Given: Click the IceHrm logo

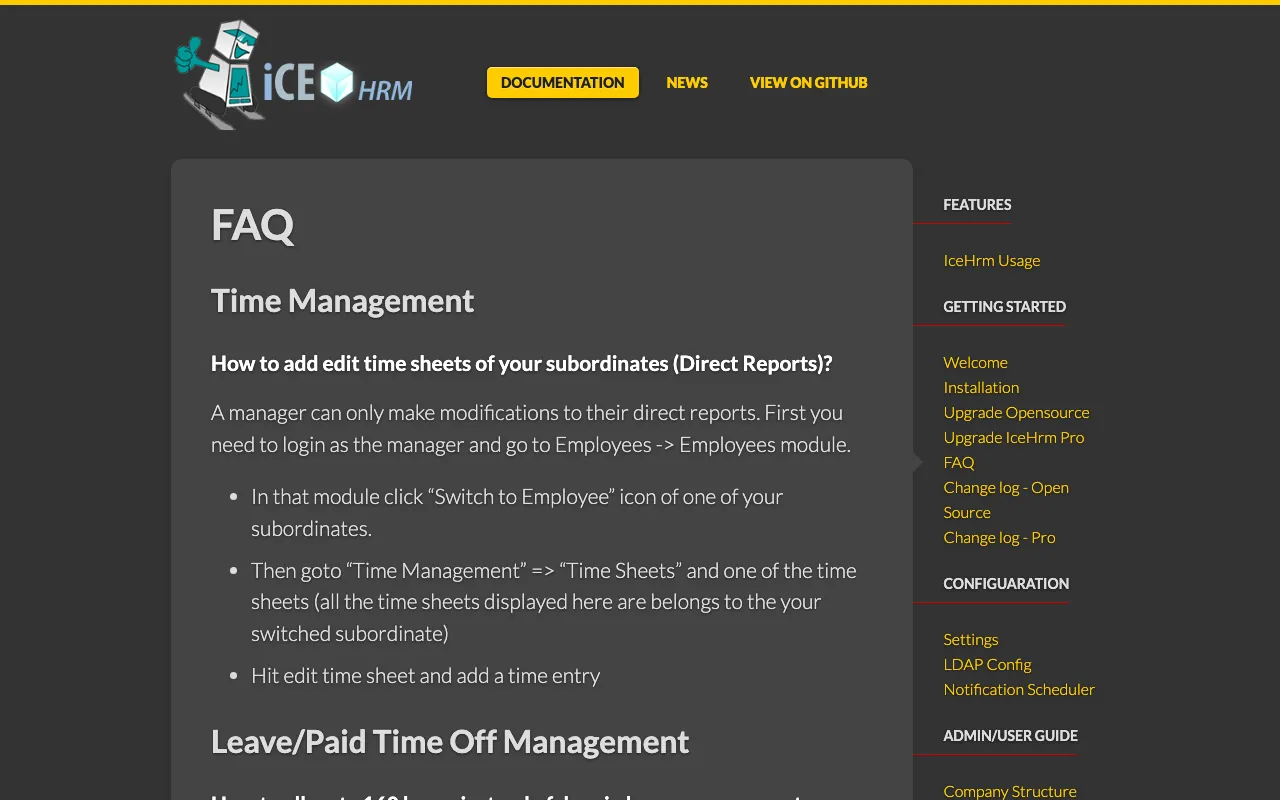Looking at the screenshot, I should coord(294,75).
